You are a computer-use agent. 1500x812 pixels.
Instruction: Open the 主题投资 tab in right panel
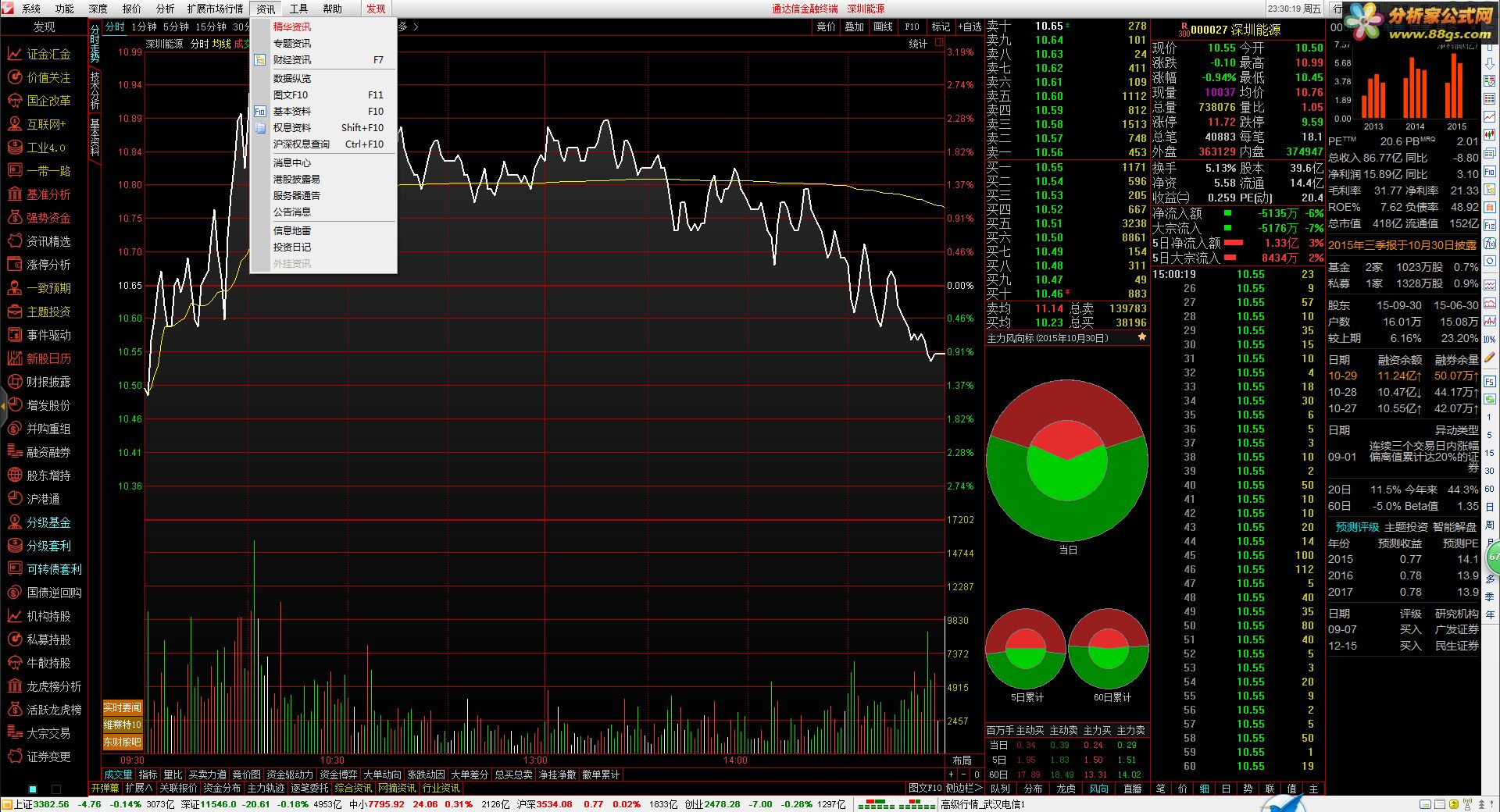click(x=1406, y=527)
